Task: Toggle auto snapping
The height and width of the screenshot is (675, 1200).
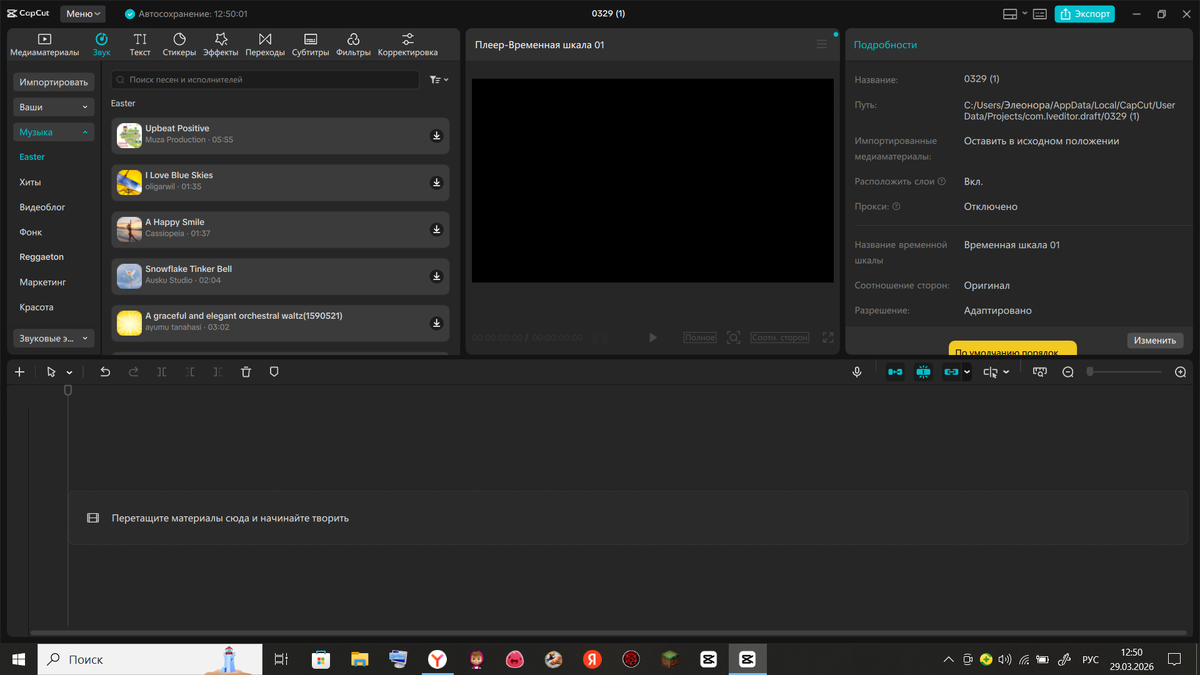Action: (x=923, y=372)
